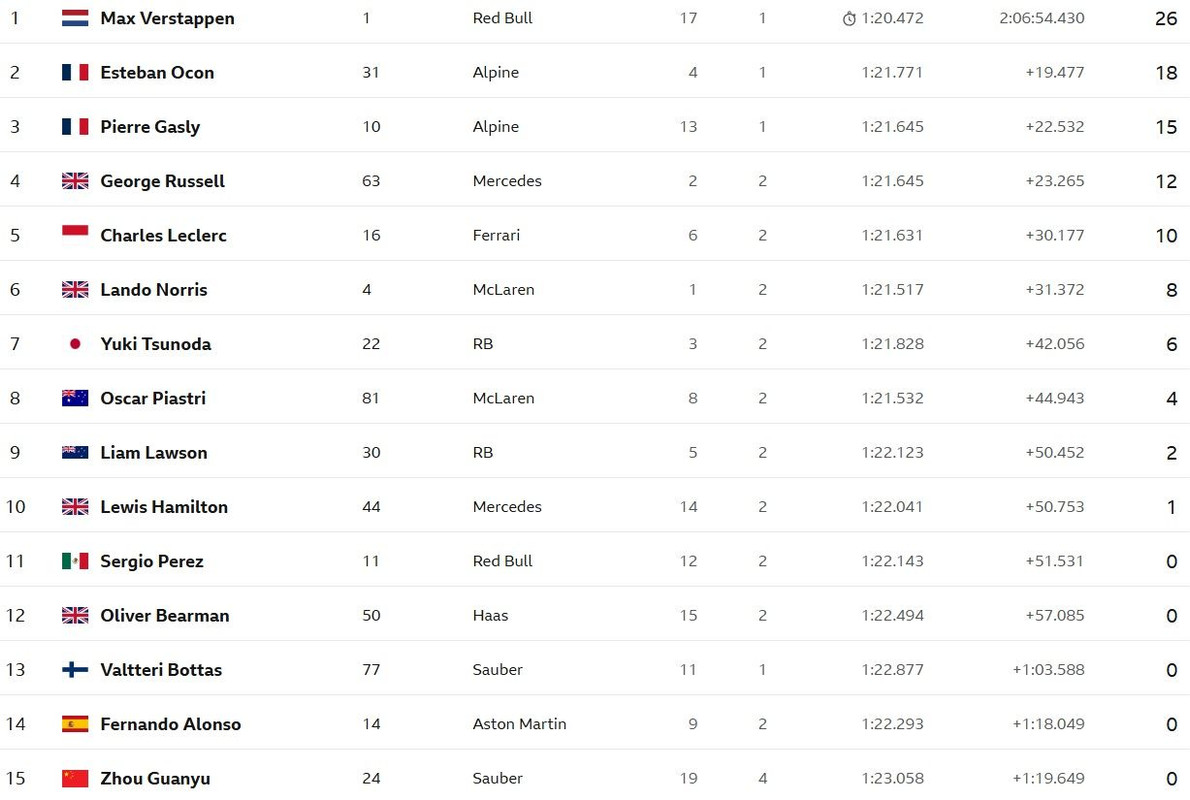
Task: Click the Haas team name for Oliver Bearman
Action: tap(490, 616)
